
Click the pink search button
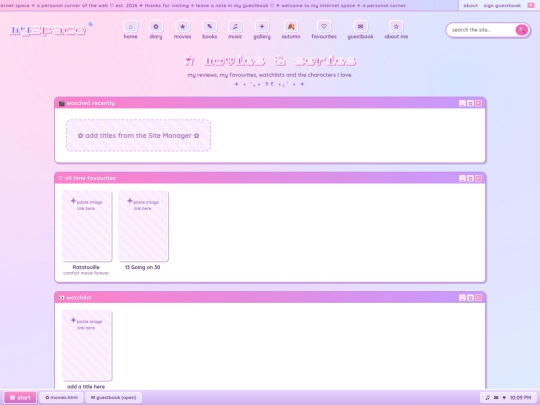(x=521, y=30)
